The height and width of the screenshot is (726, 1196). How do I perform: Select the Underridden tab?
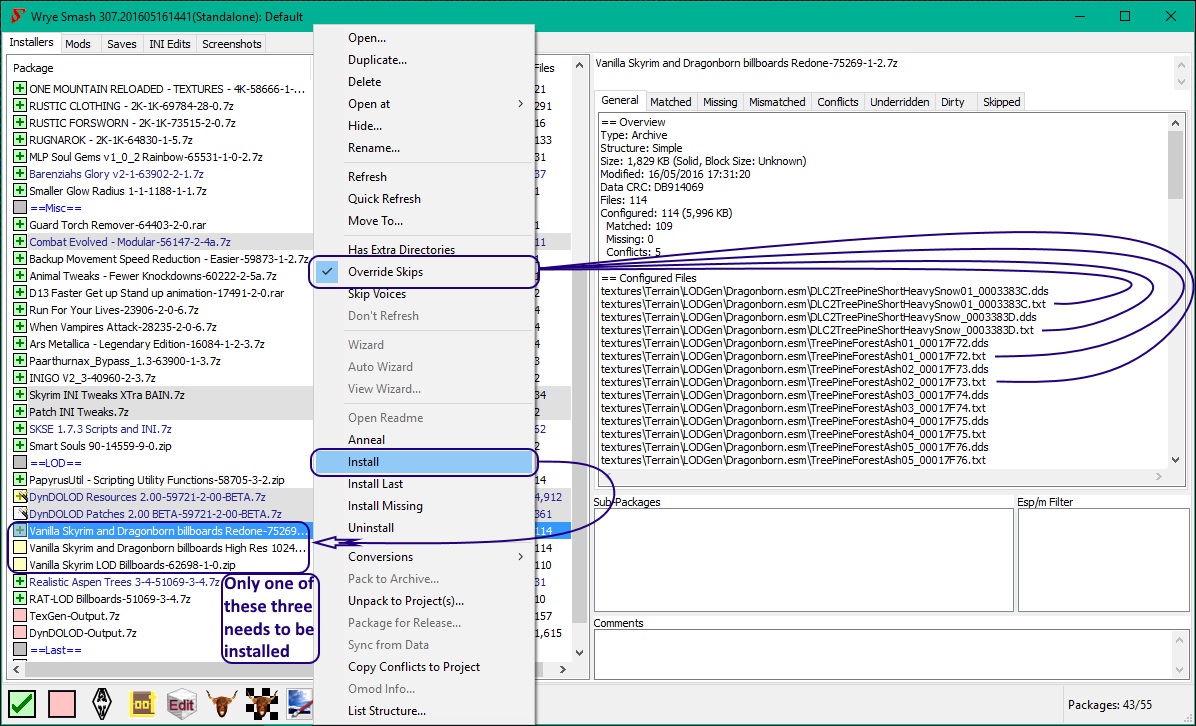[x=899, y=101]
